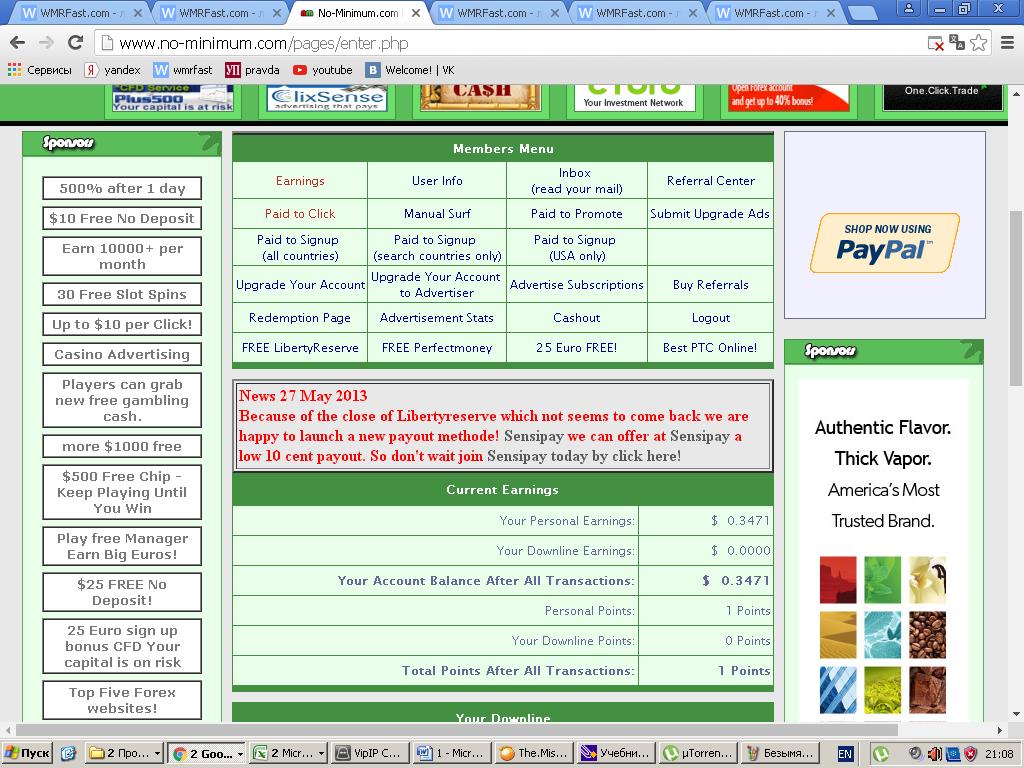
Task: Open Upgrade Your Account to Advertiser
Action: click(x=436, y=285)
